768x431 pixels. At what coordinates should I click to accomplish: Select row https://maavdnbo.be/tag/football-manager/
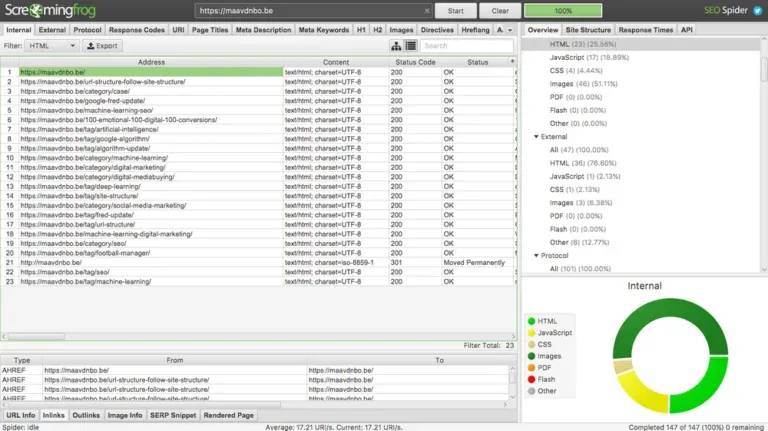coord(258,253)
